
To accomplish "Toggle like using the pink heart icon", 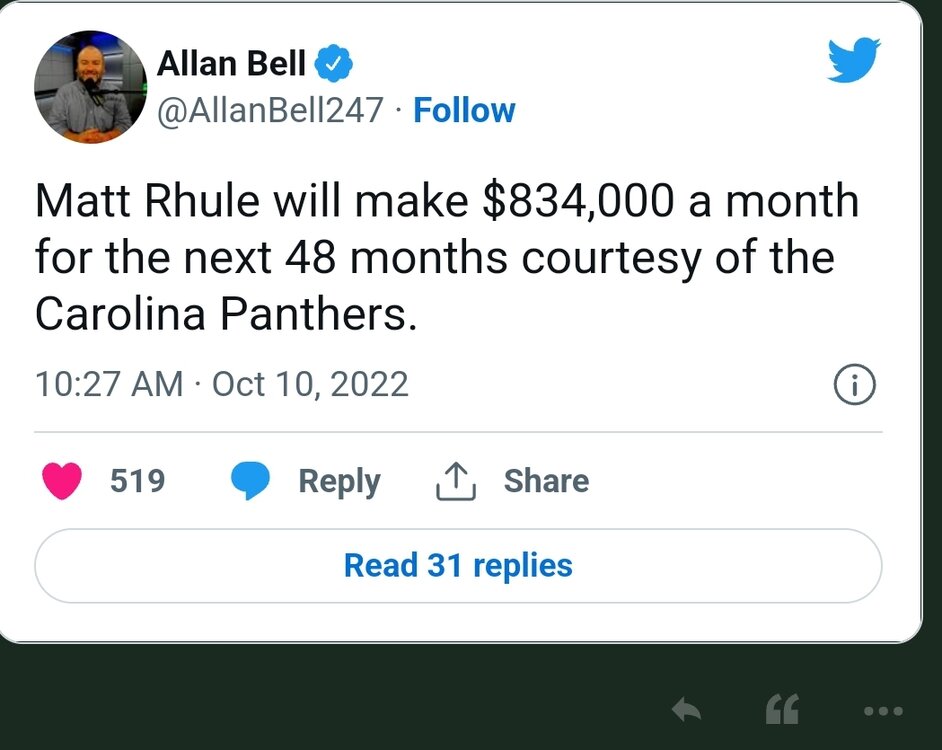I will [x=64, y=480].
